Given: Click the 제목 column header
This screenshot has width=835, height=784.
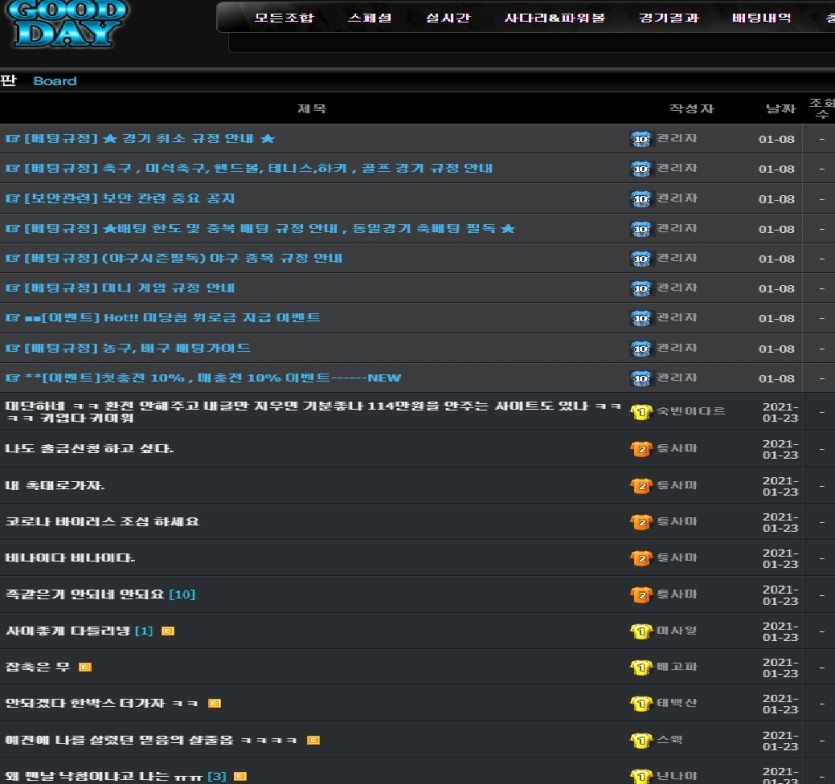Looking at the screenshot, I should coord(312,109).
